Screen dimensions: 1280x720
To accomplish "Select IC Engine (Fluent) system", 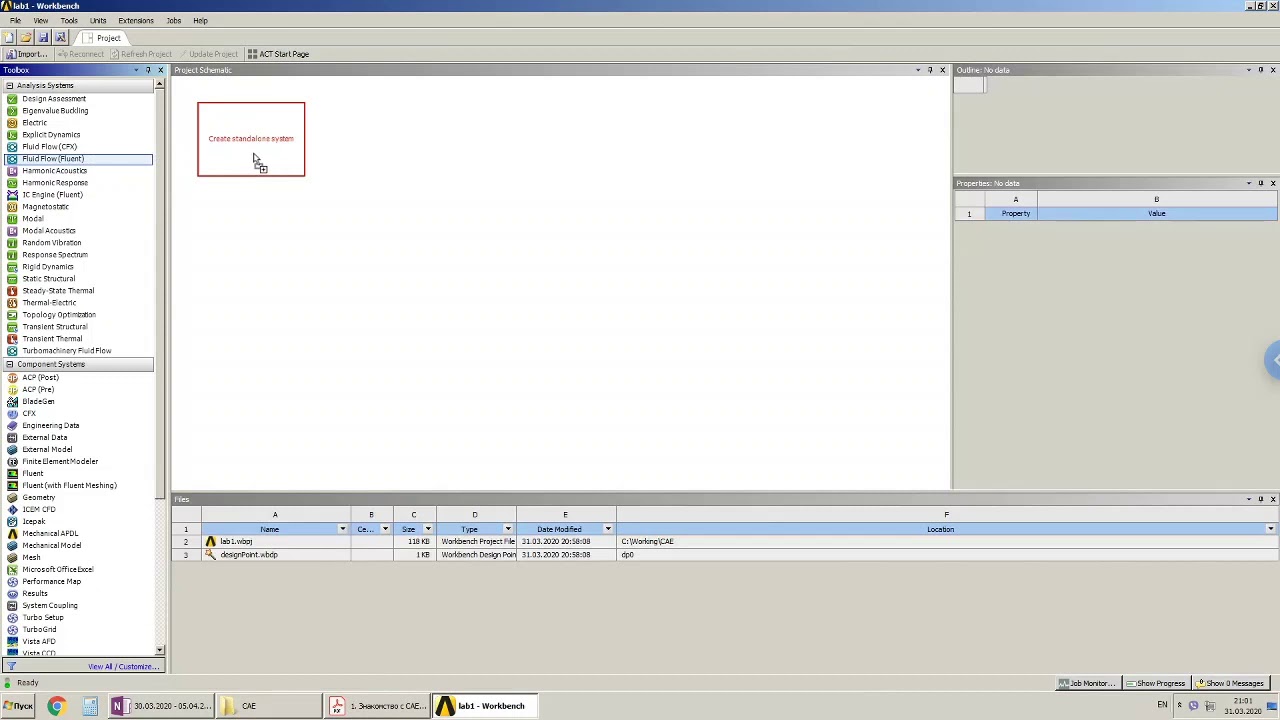I will coord(52,195).
